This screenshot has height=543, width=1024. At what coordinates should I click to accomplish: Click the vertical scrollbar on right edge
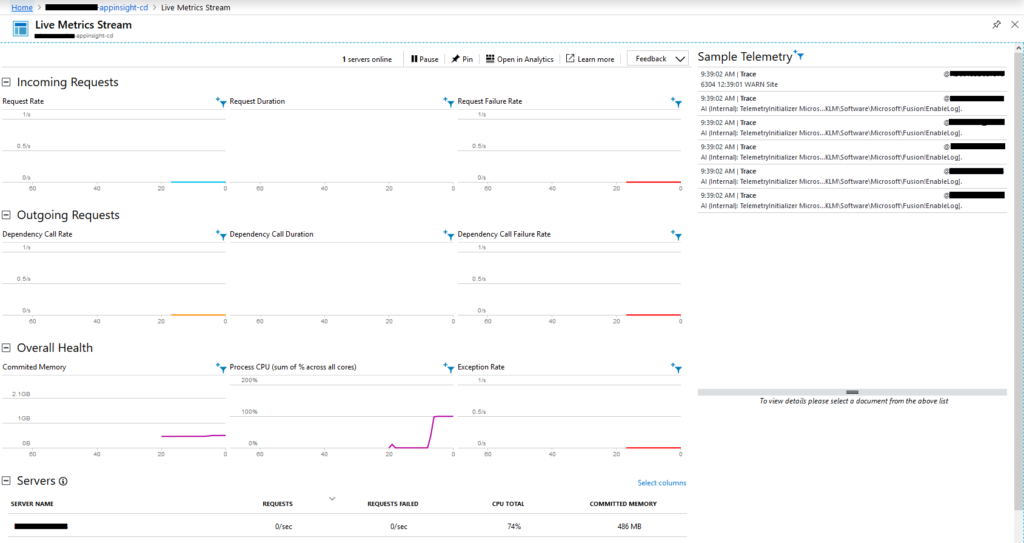pos(1019,281)
